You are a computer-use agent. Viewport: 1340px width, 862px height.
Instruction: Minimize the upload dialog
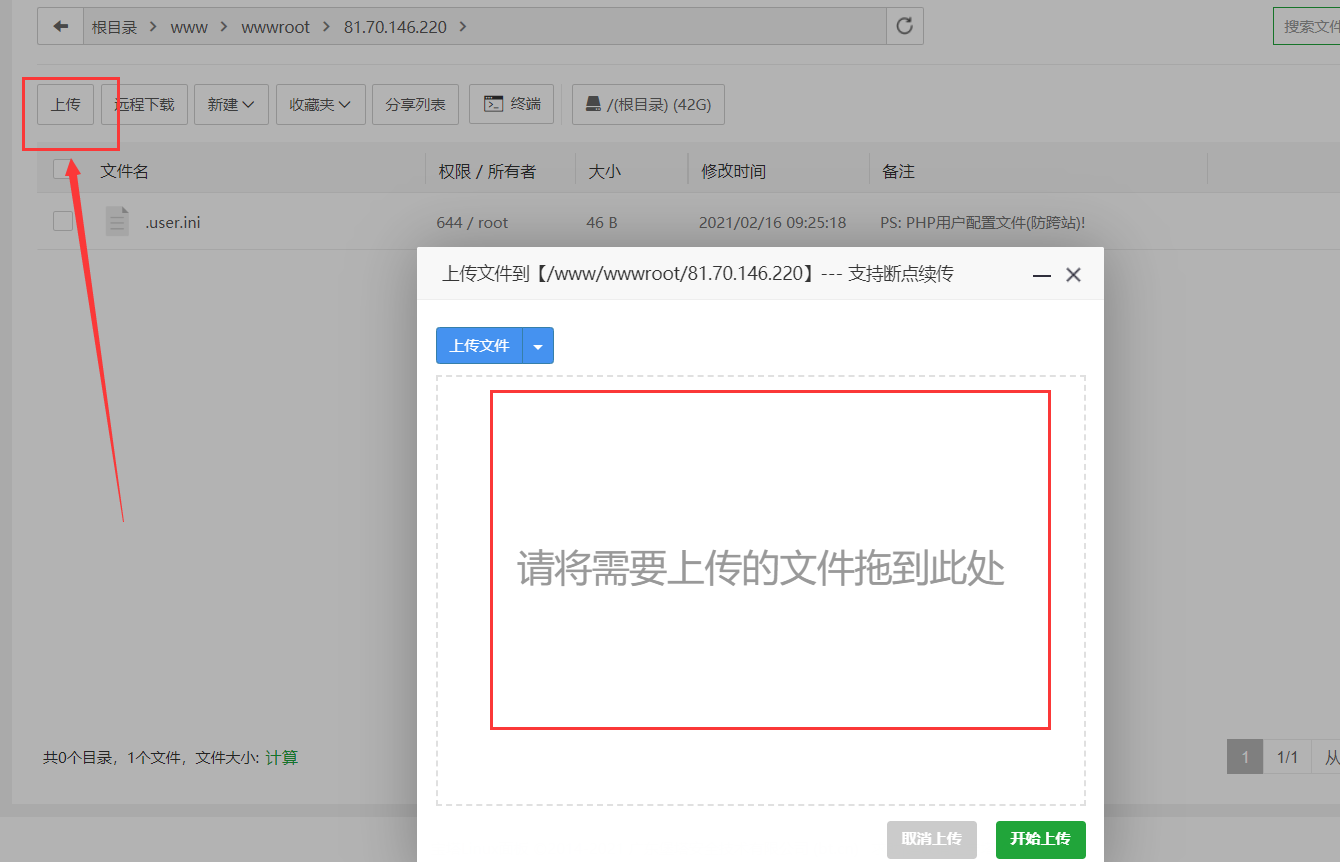tap(1041, 274)
